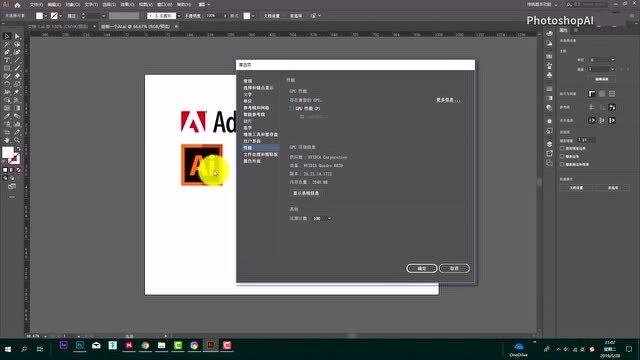
Task: Open the graphic style dropdown in control bar
Action: click(253, 16)
